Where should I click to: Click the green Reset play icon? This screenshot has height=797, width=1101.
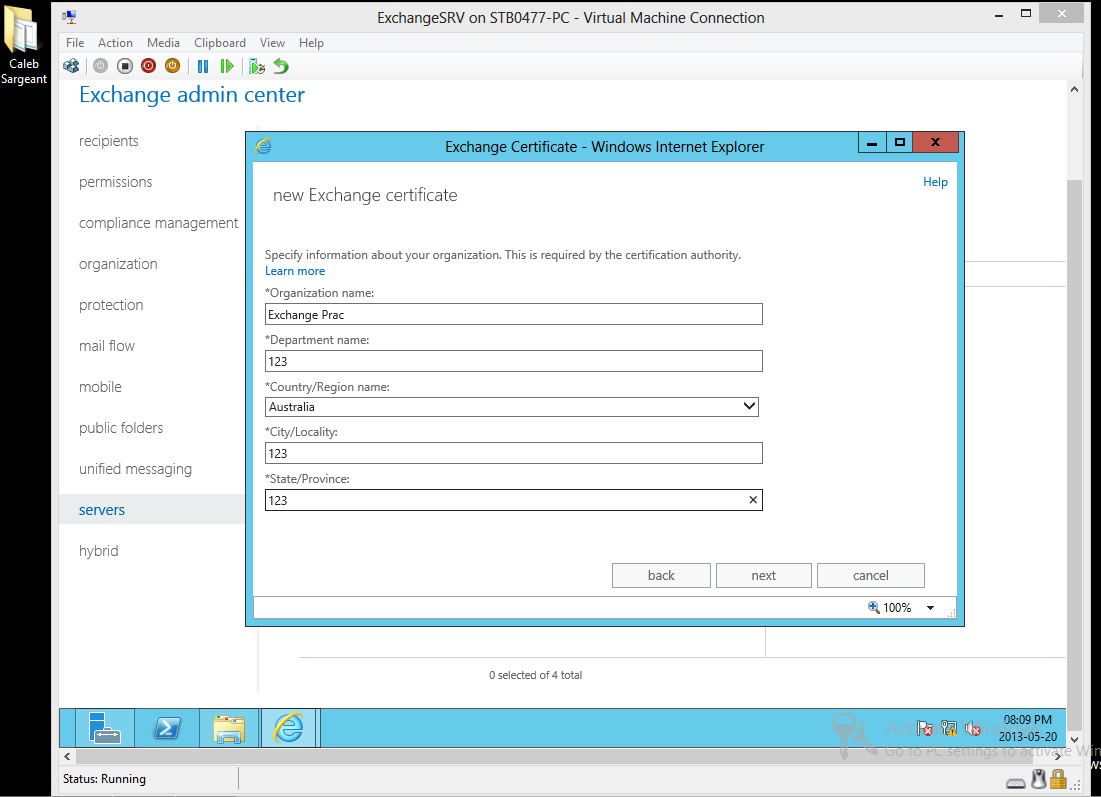(227, 66)
